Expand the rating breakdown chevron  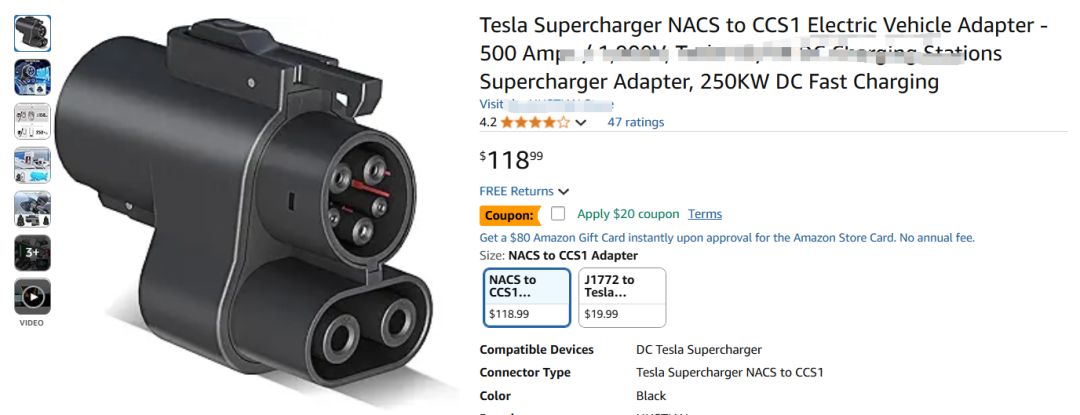point(581,123)
